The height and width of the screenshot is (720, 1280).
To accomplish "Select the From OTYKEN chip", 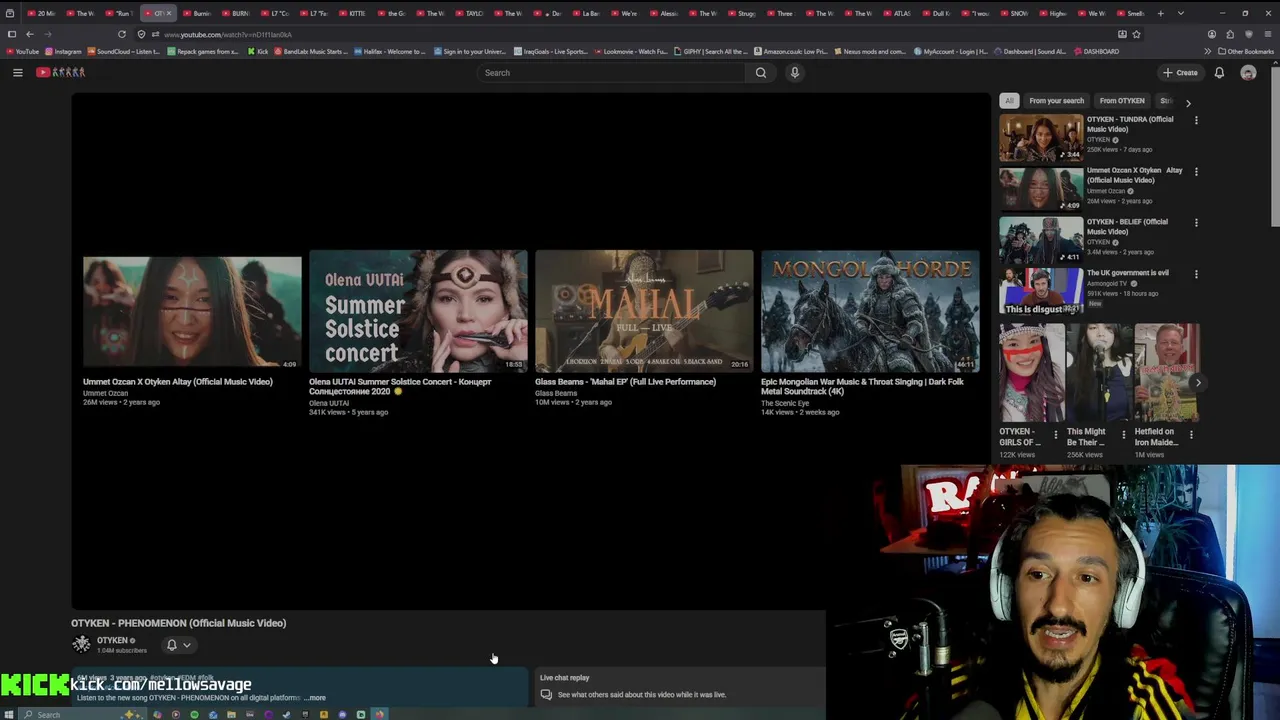I will coord(1122,101).
